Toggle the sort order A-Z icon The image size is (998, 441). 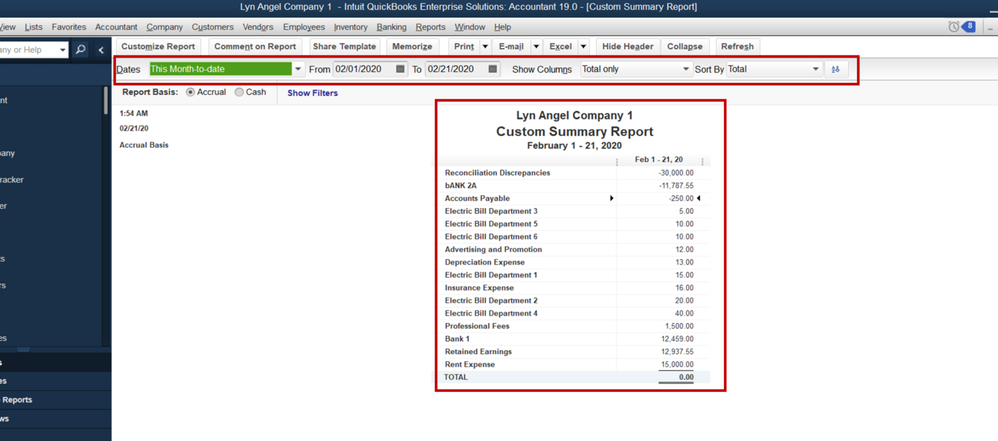[x=836, y=69]
